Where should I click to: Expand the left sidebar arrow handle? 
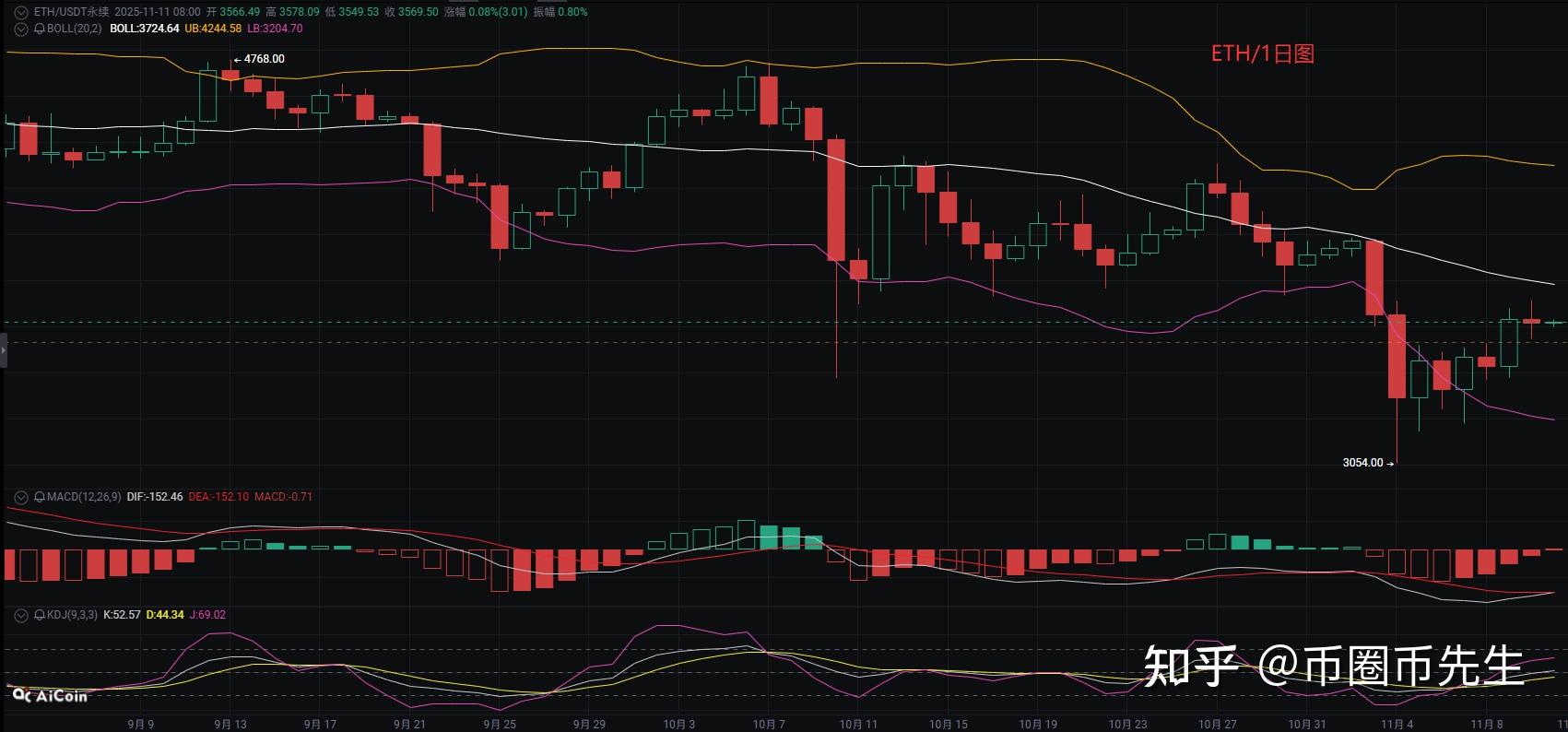pyautogui.click(x=3, y=351)
